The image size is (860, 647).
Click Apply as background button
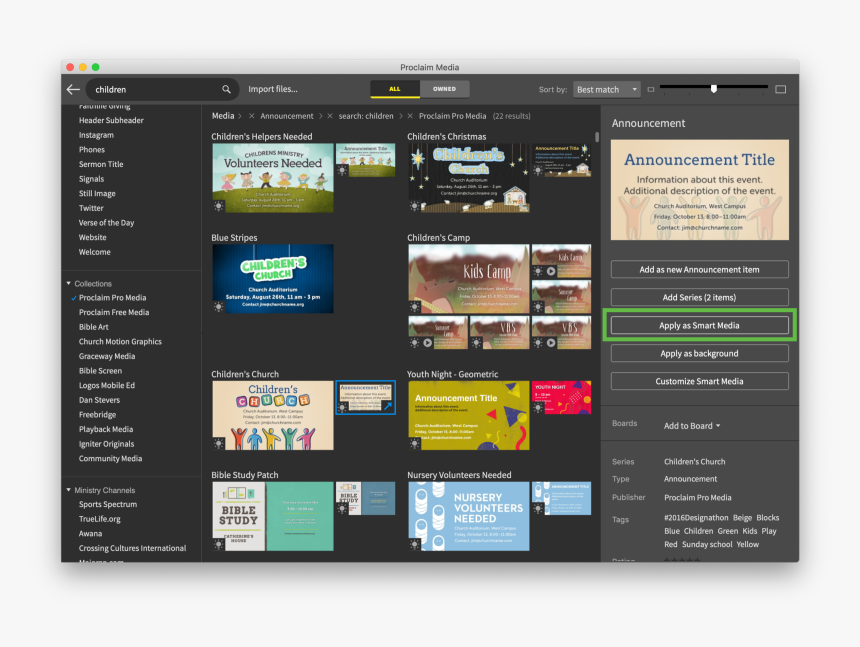(x=700, y=354)
